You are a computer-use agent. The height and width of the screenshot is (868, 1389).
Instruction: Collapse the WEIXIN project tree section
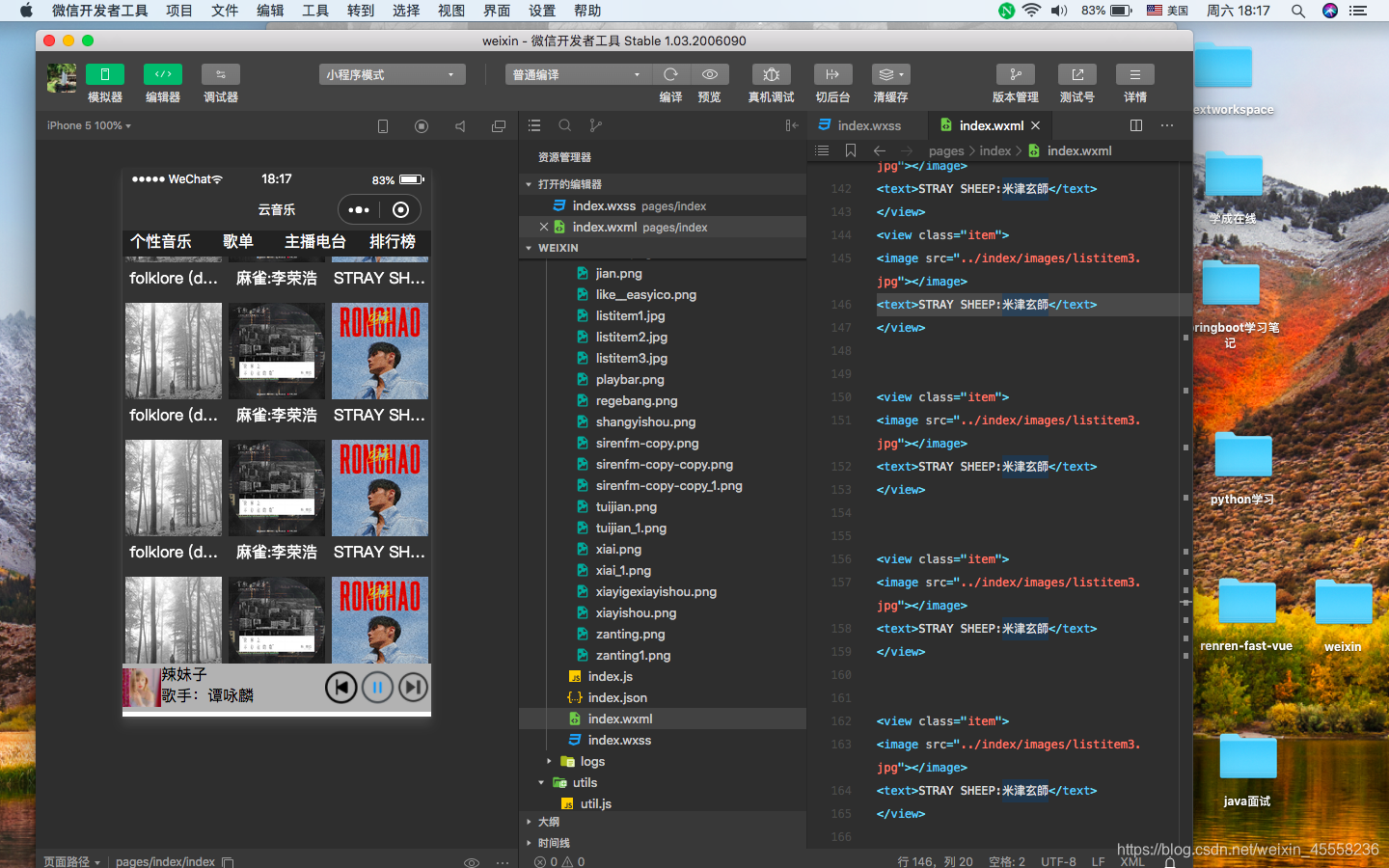pos(663,248)
